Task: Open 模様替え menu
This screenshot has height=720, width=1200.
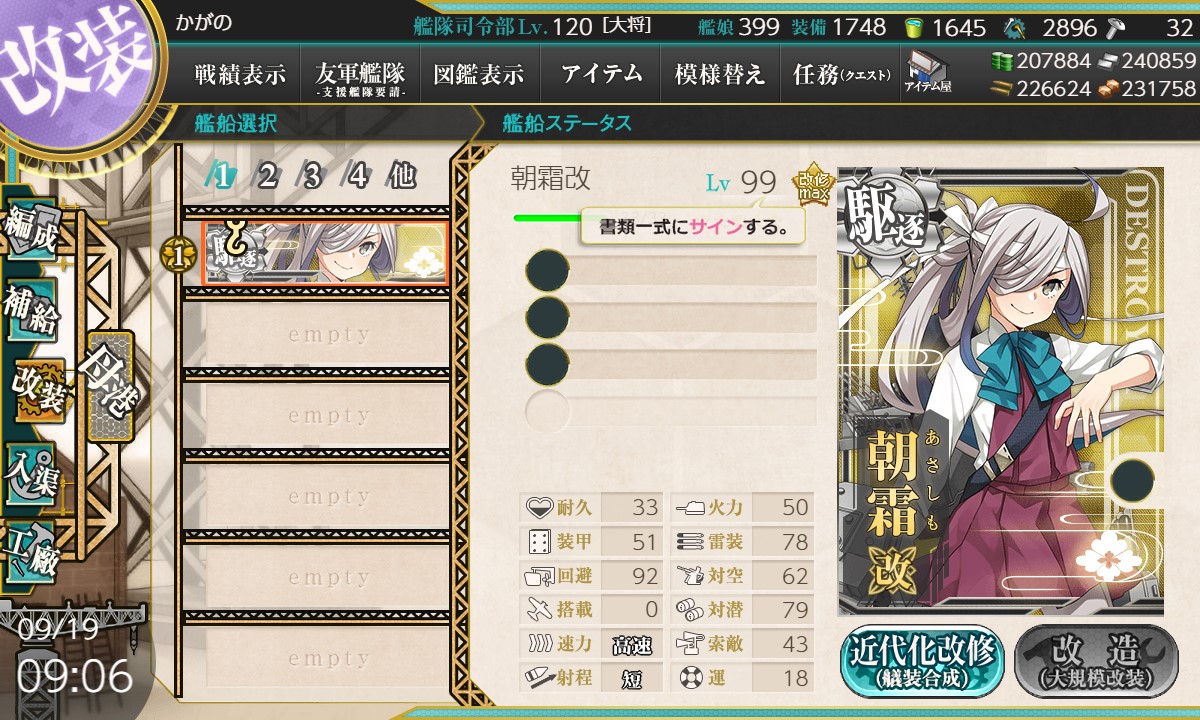Action: coord(720,74)
